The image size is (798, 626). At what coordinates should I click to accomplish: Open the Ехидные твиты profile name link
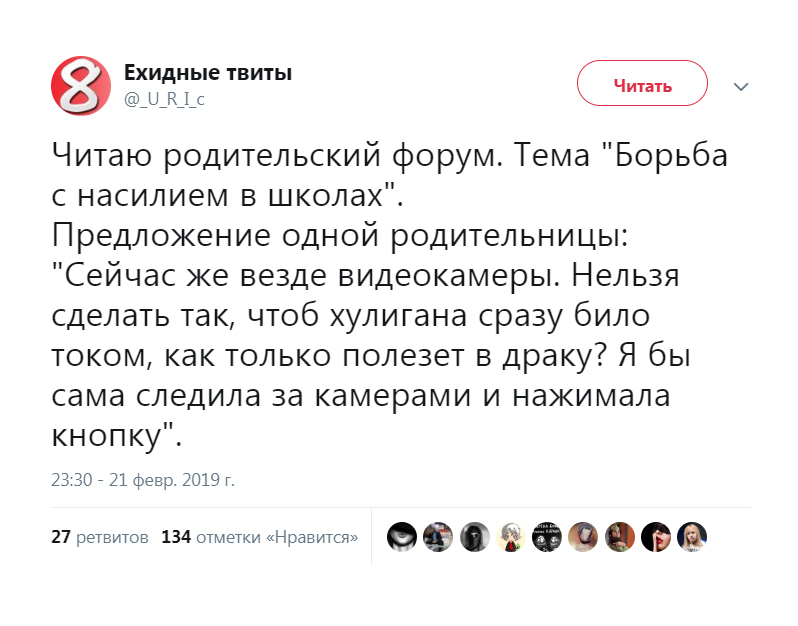pyautogui.click(x=208, y=73)
